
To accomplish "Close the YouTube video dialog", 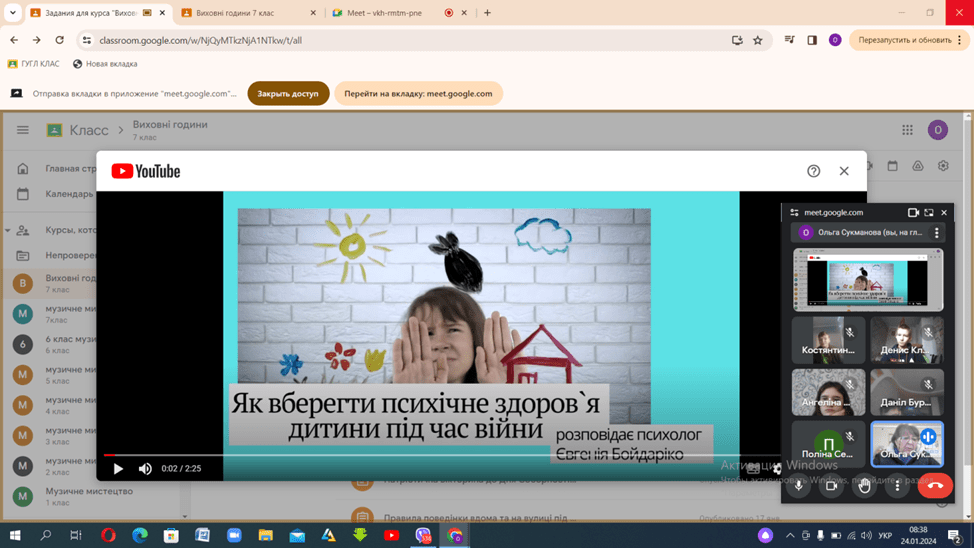I will tap(844, 171).
